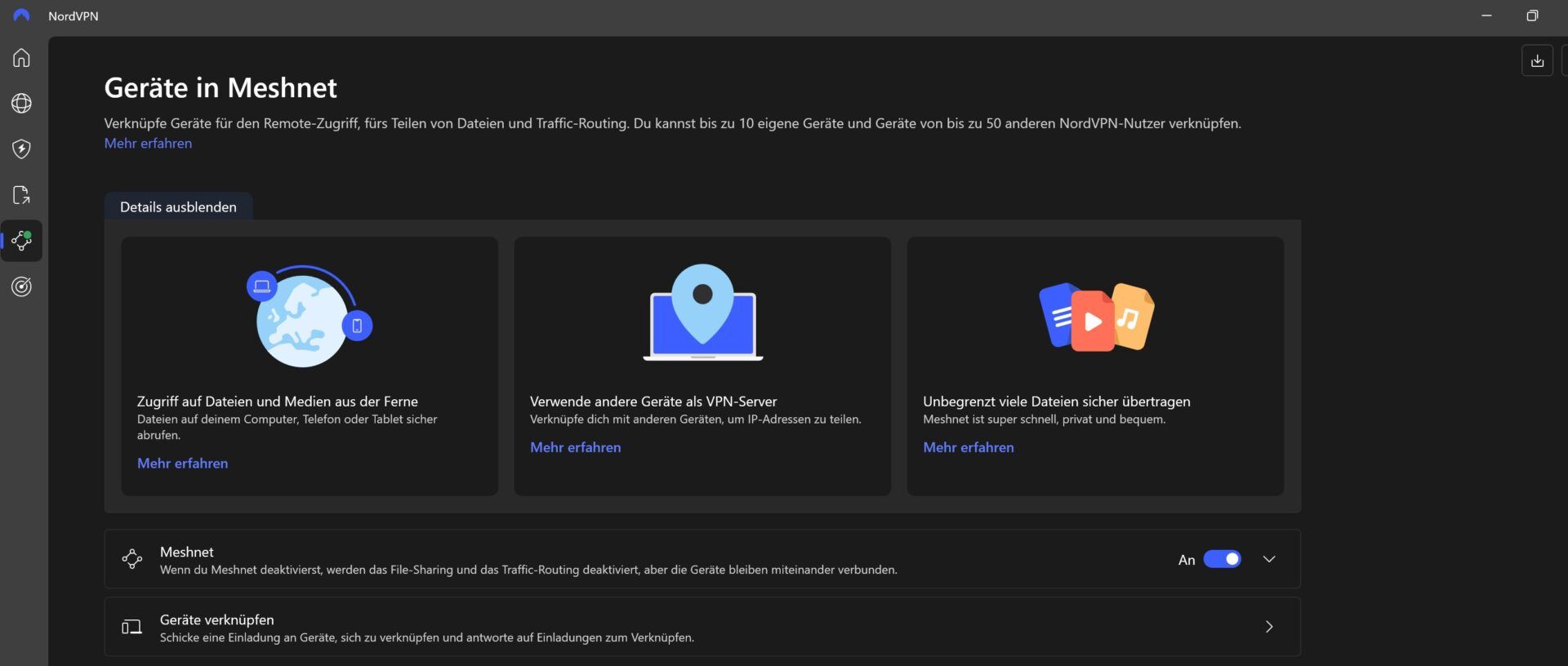This screenshot has height=666, width=1568.
Task: Collapse details with Details ausblenden tab
Action: point(178,206)
